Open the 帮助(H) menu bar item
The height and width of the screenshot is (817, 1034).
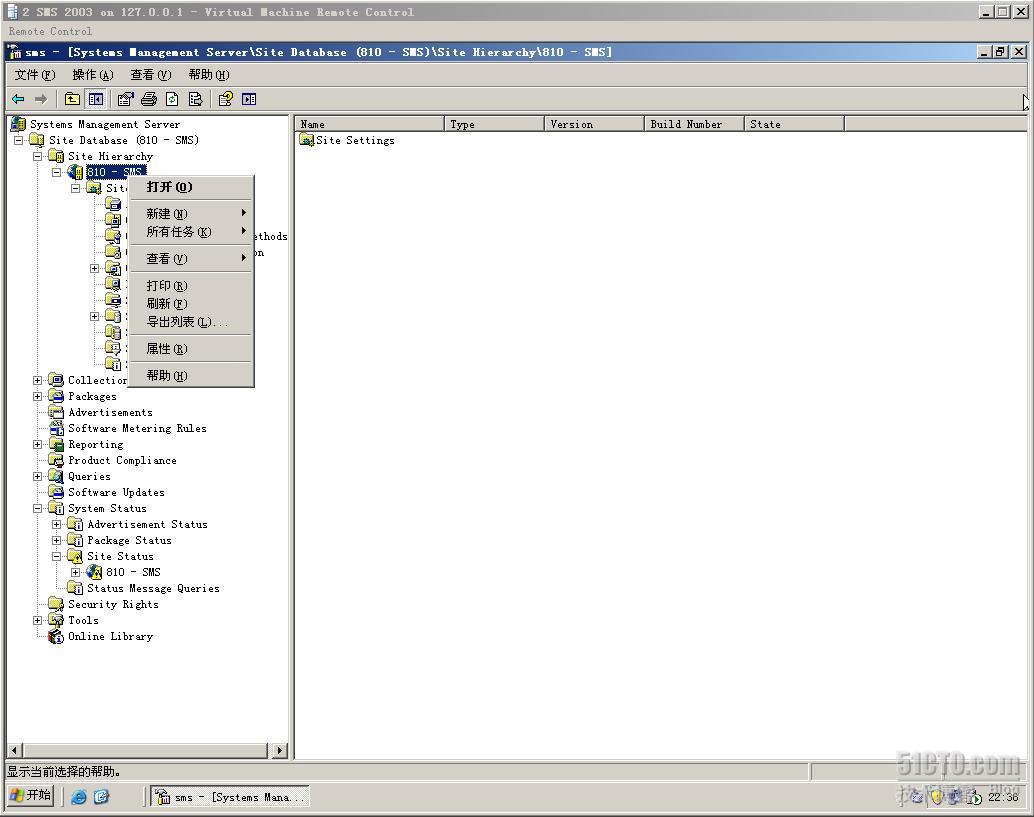209,75
